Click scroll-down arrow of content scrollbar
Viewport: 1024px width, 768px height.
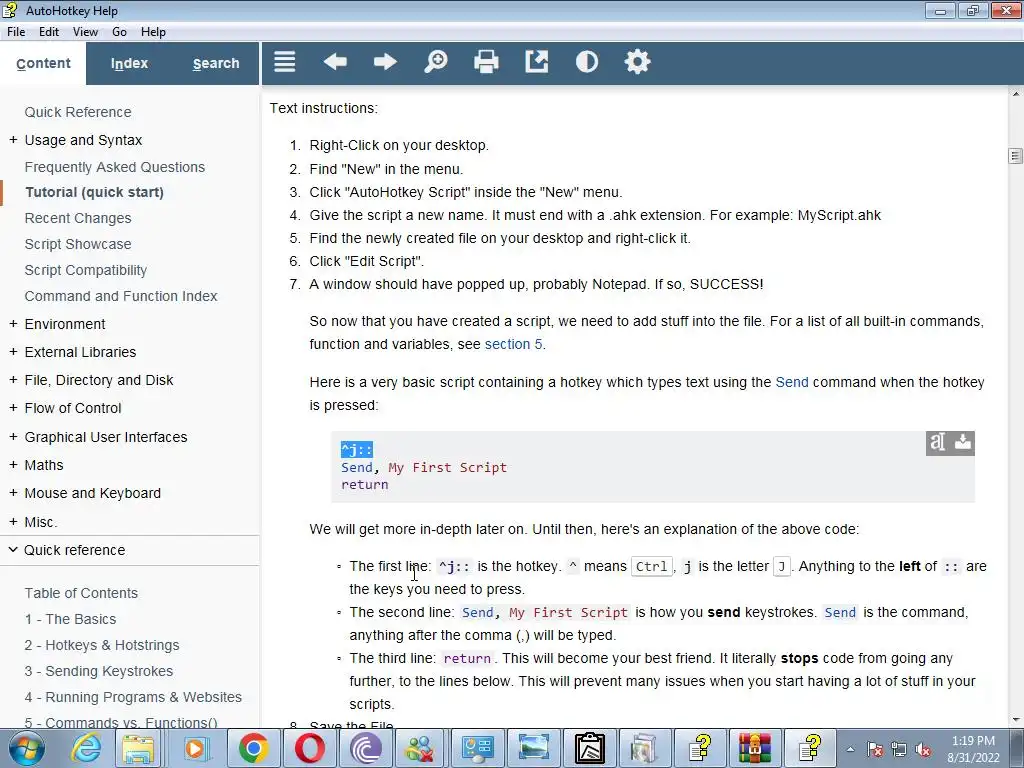(x=1016, y=720)
